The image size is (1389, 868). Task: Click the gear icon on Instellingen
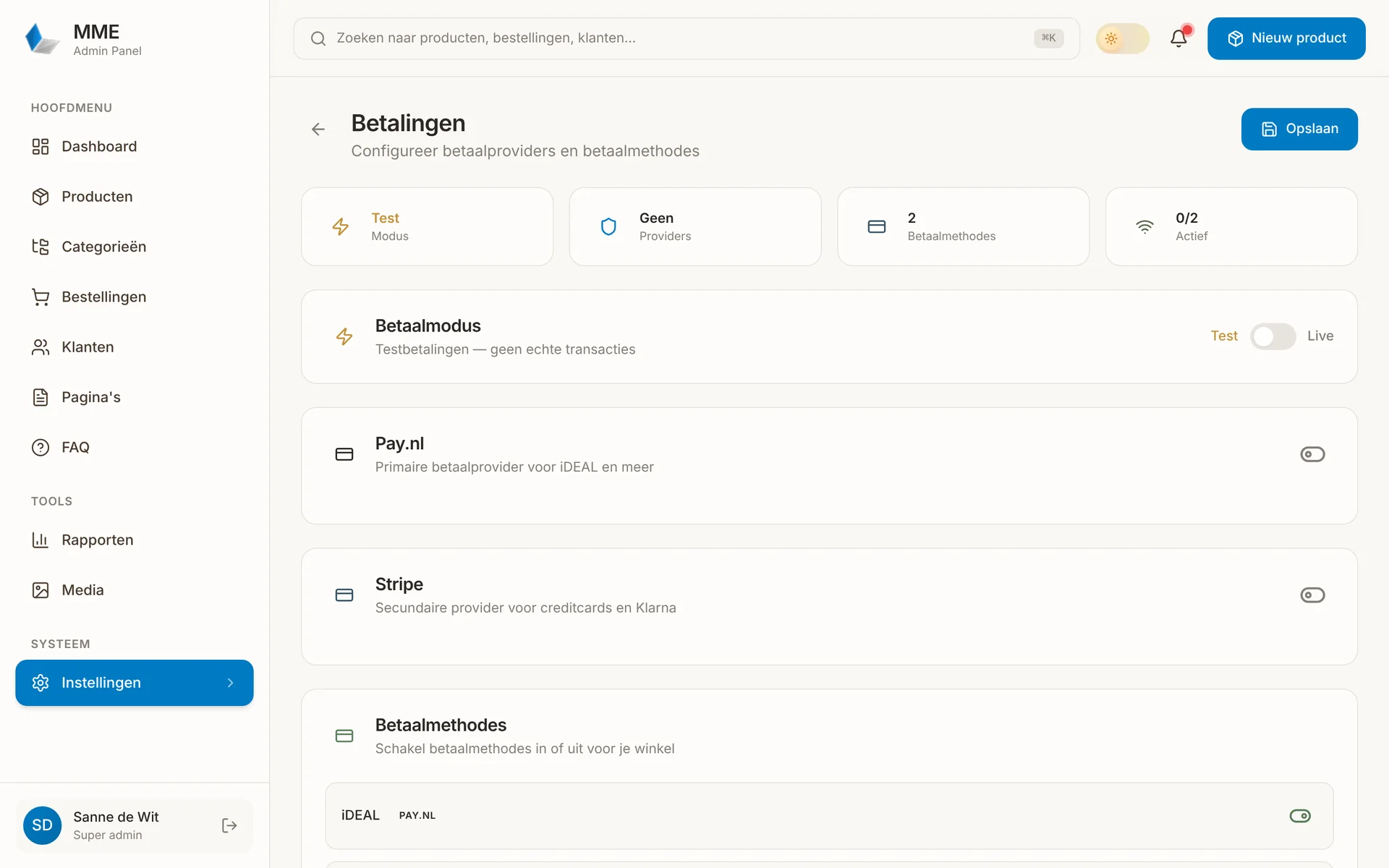click(x=41, y=683)
